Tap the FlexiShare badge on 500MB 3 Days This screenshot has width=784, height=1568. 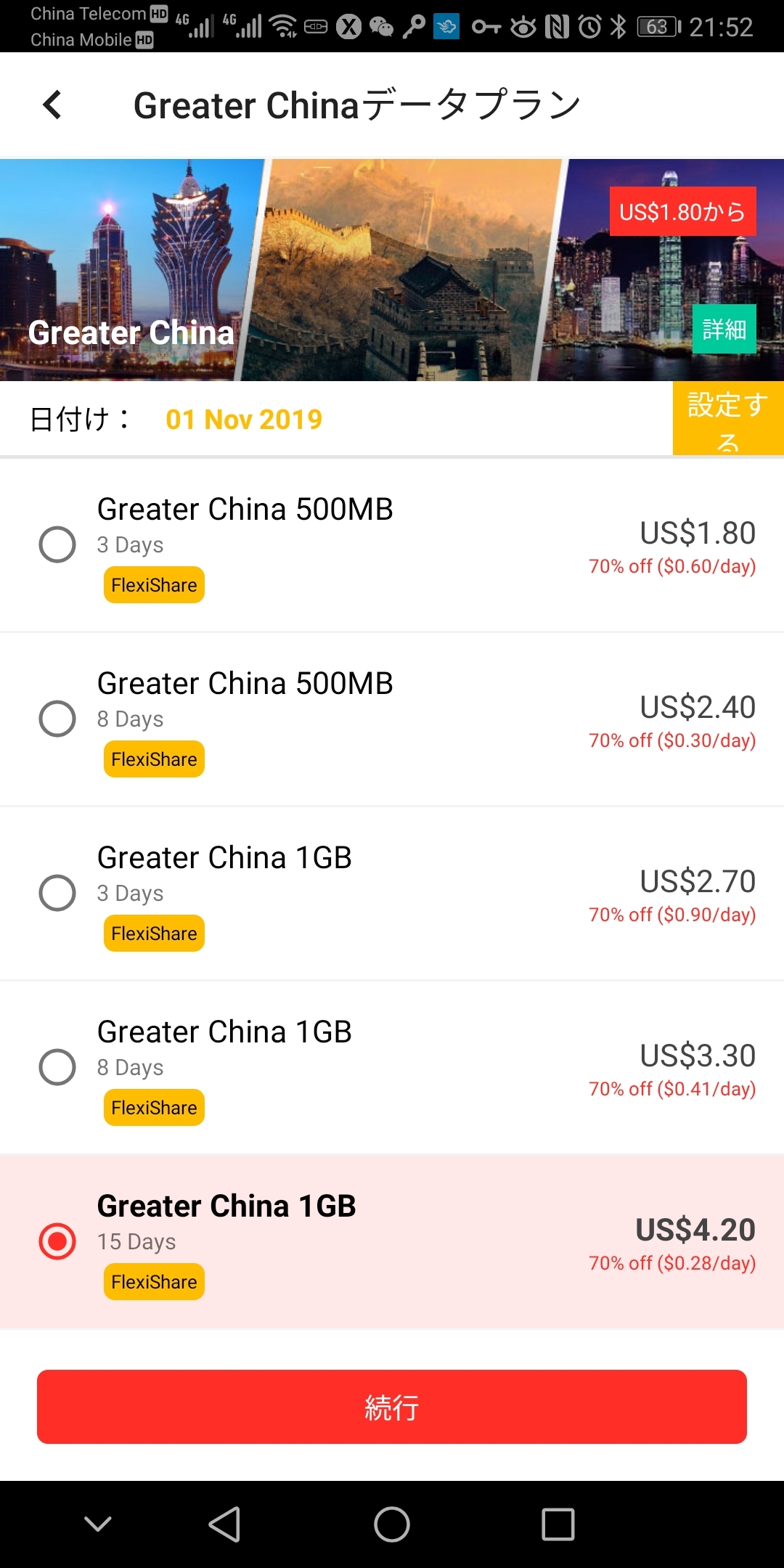154,585
